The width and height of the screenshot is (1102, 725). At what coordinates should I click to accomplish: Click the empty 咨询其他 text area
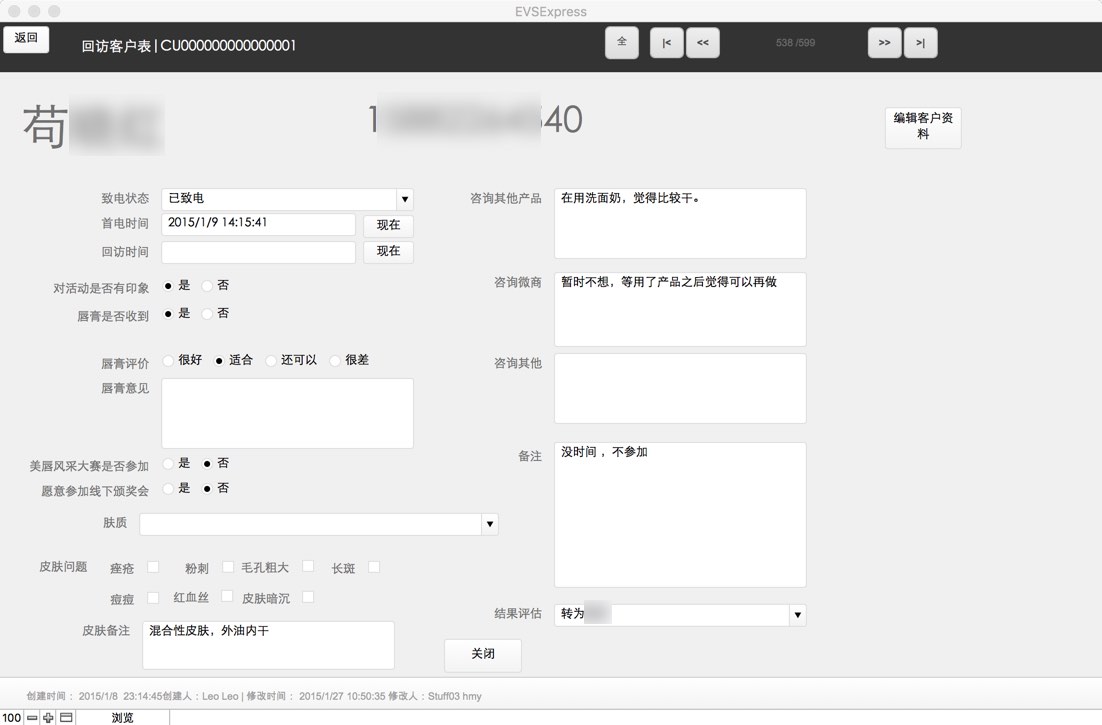pyautogui.click(x=680, y=388)
